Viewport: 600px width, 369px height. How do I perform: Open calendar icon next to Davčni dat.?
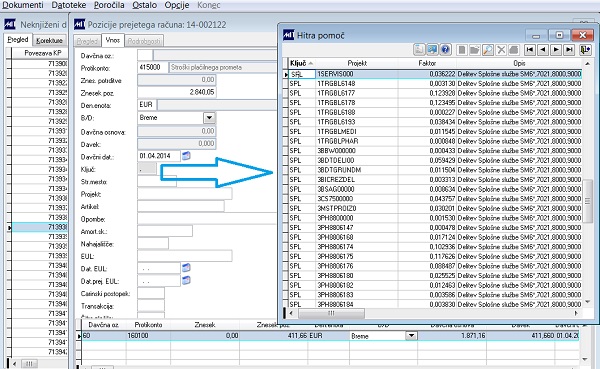186,156
